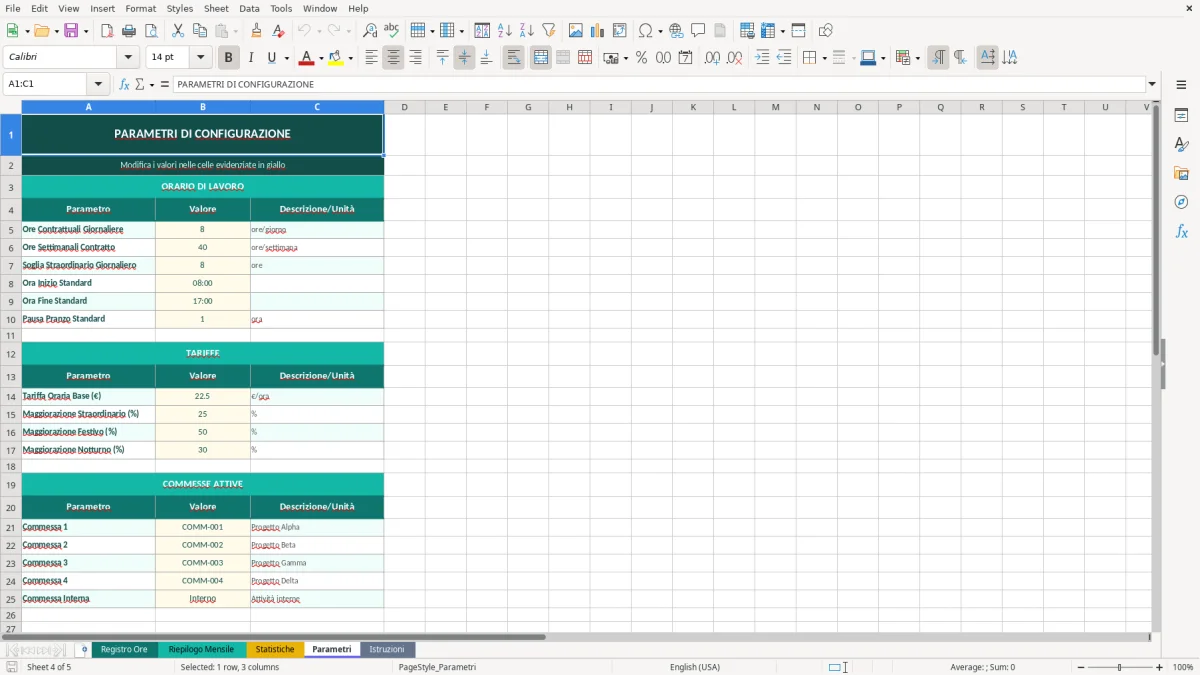
Task: Switch to Riepilogo Mensile sheet tab
Action: pyautogui.click(x=201, y=649)
